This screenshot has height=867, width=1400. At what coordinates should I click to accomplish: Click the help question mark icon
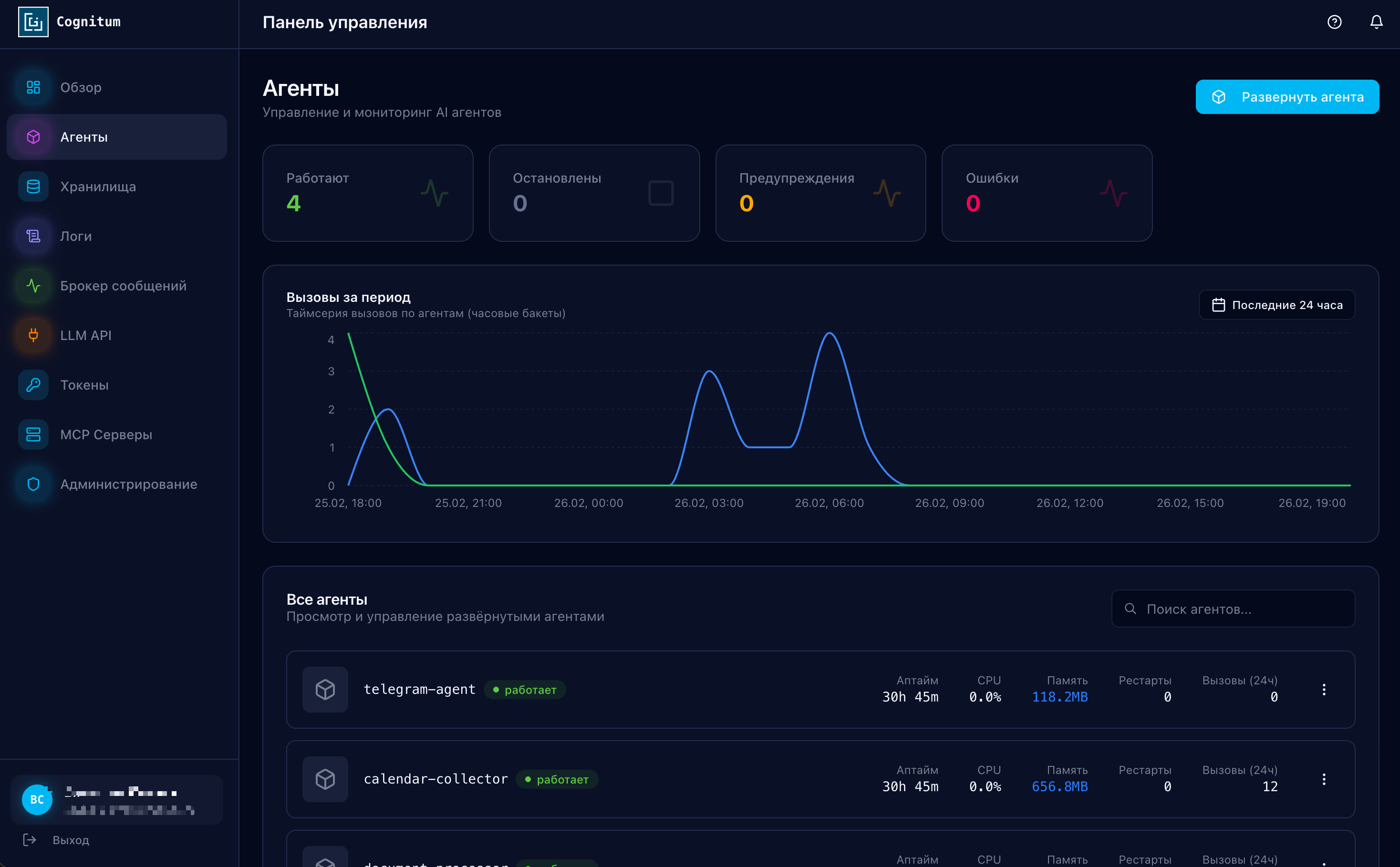click(x=1334, y=22)
